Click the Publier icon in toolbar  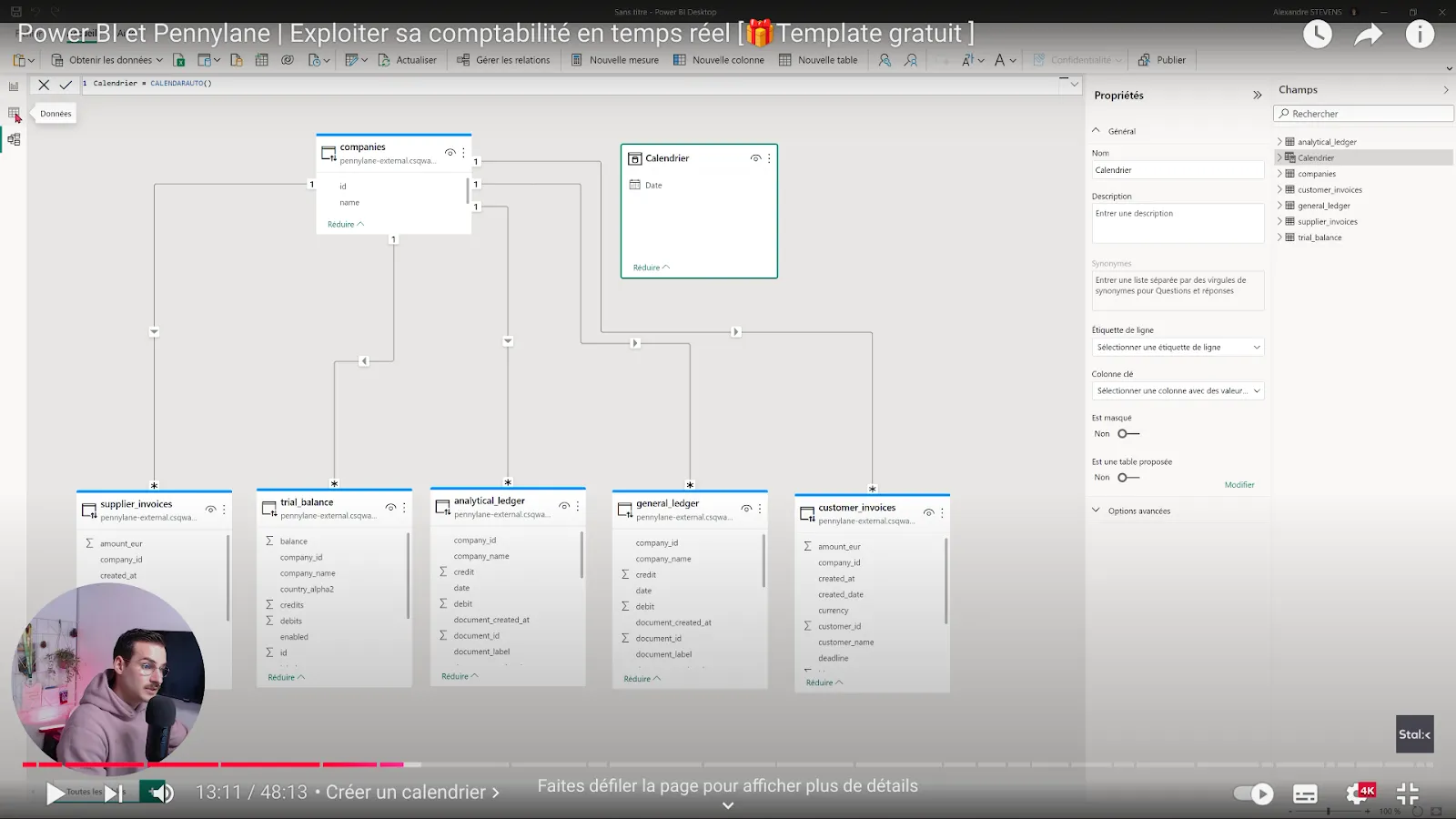1145,60
